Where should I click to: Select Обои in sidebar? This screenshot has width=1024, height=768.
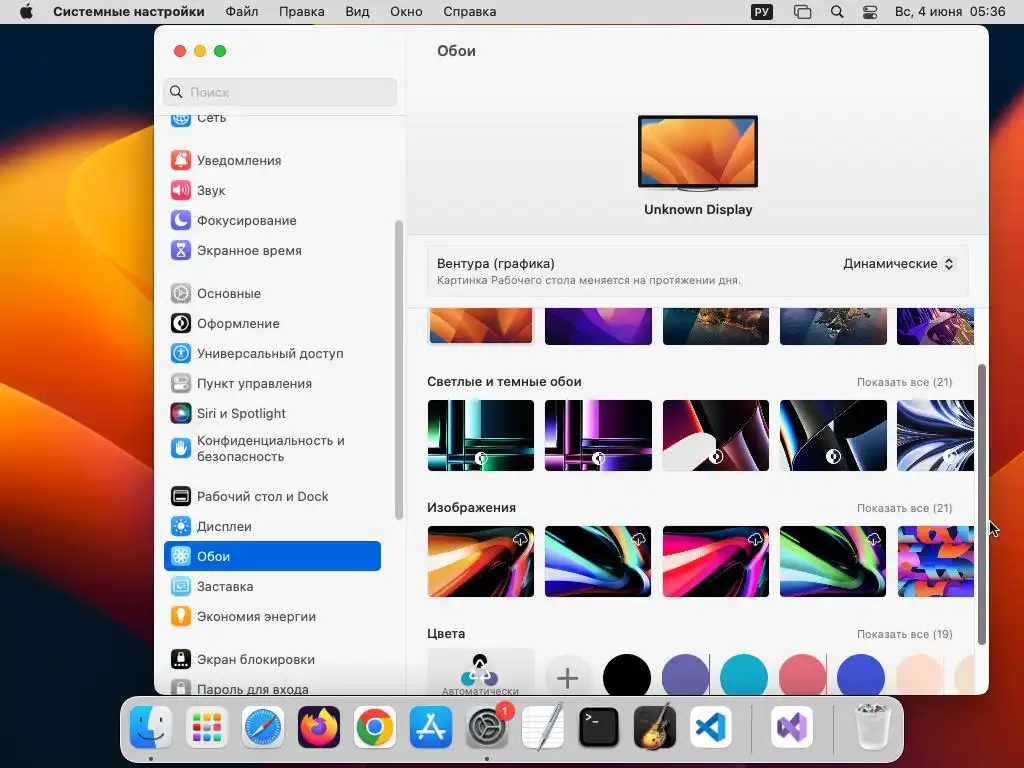[x=272, y=556]
